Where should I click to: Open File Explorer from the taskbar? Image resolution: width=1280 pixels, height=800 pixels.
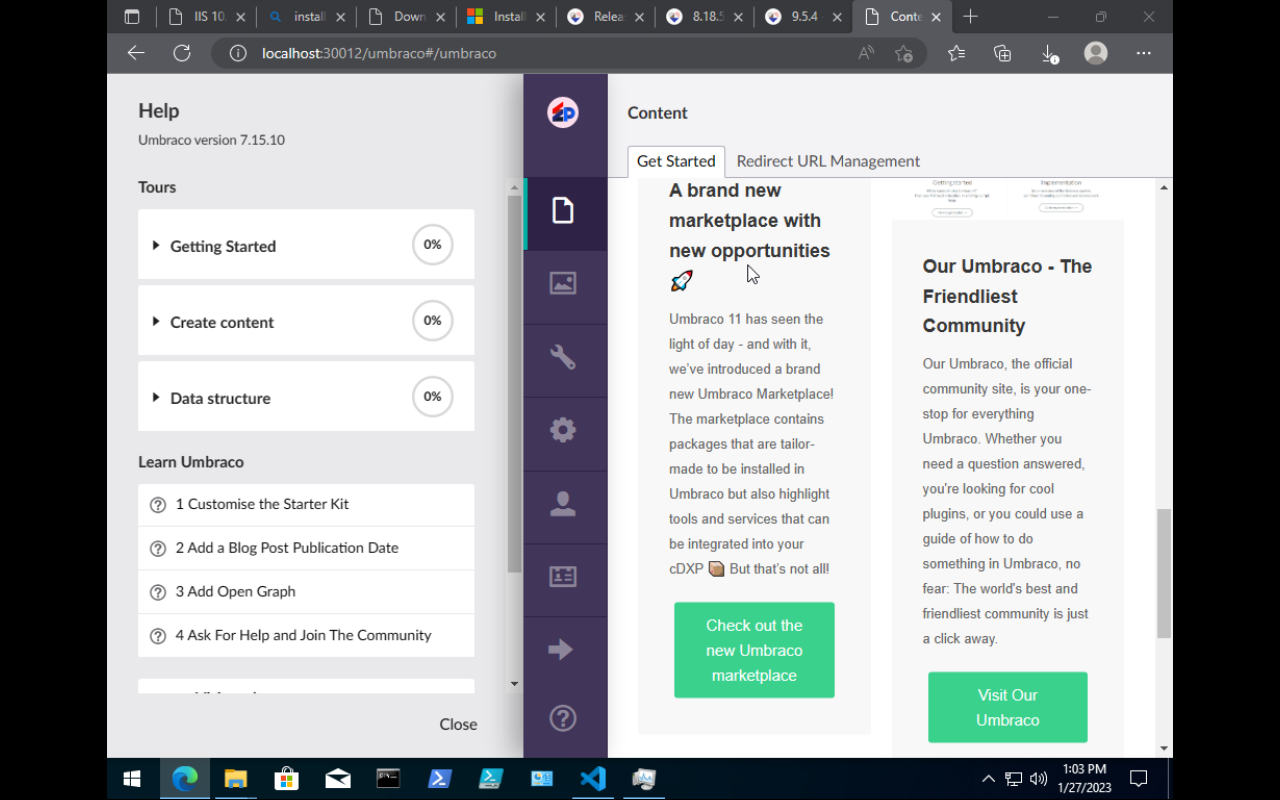coord(235,778)
